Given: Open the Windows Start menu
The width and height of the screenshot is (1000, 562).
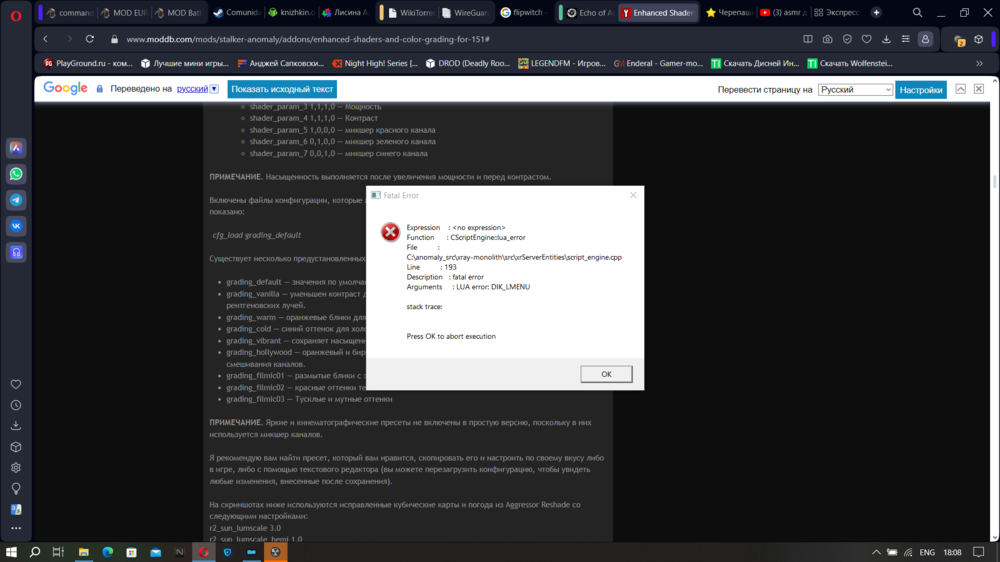Looking at the screenshot, I should [x=11, y=552].
